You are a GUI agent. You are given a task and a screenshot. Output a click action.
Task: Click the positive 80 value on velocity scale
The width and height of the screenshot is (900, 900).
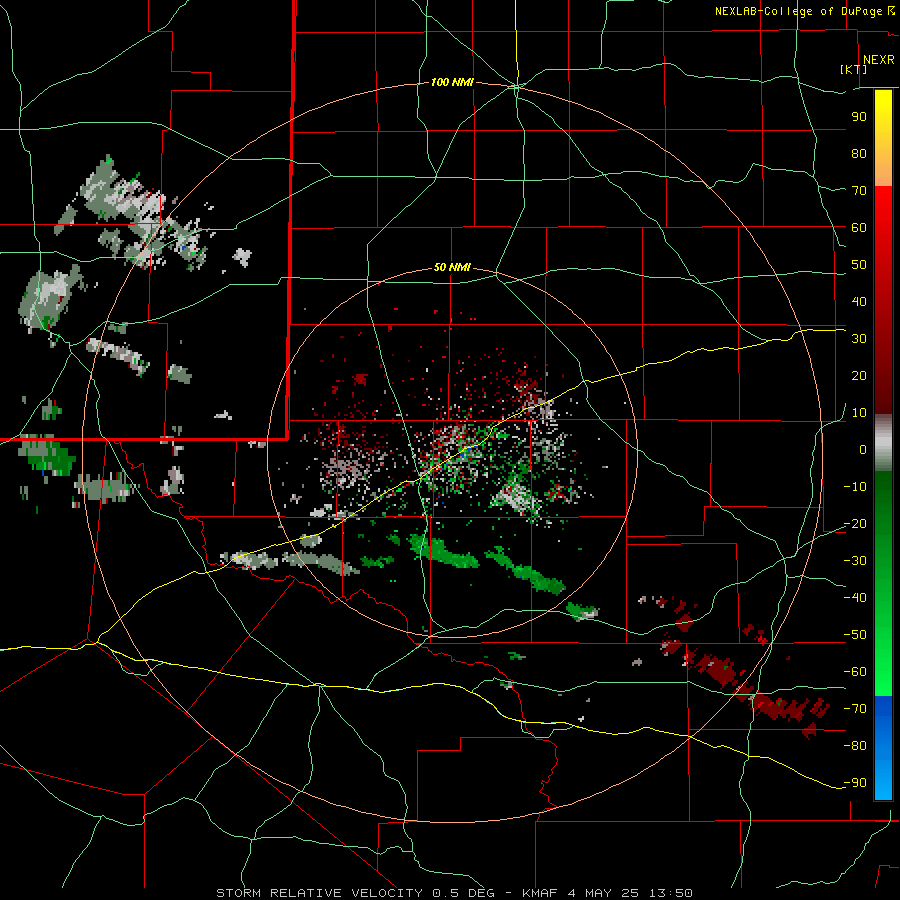(x=859, y=154)
